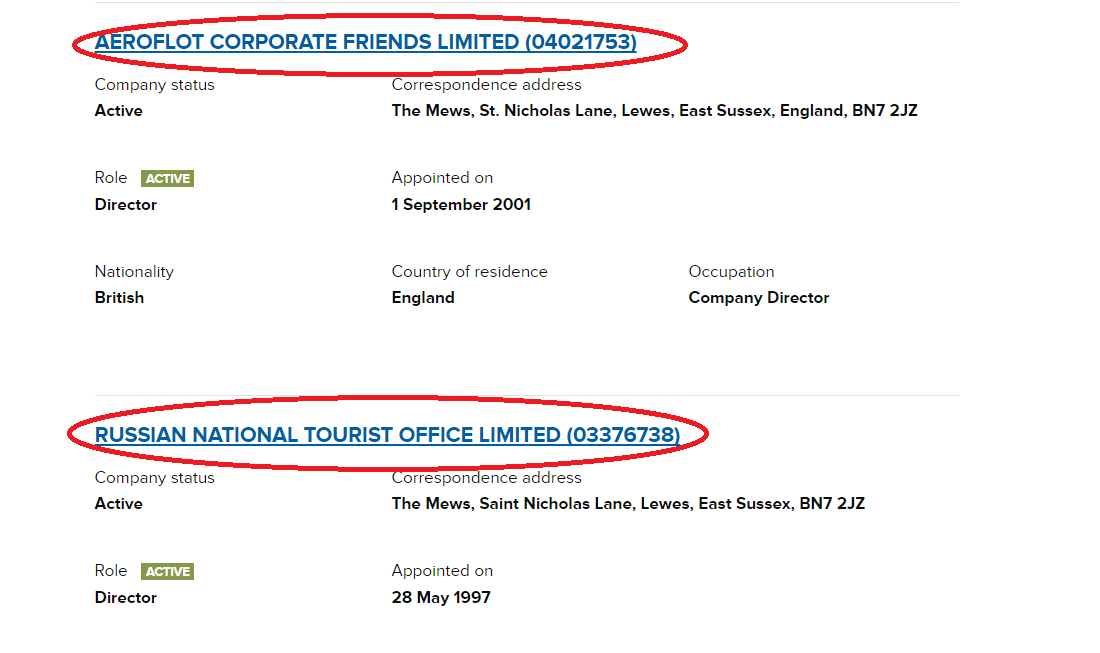Click Aeroflot's Active company status value
1100x653 pixels.
(119, 111)
